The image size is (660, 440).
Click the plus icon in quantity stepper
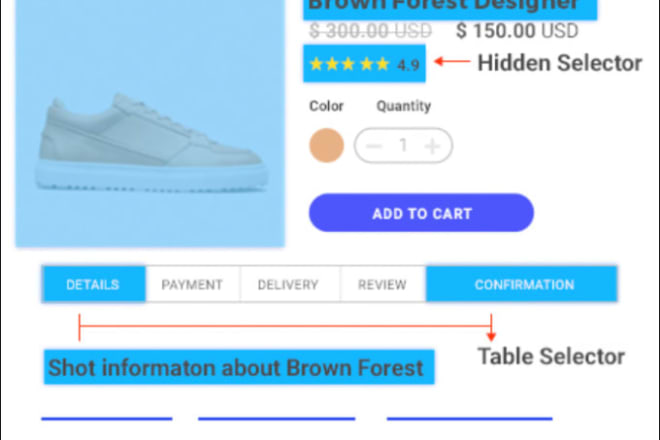click(432, 146)
